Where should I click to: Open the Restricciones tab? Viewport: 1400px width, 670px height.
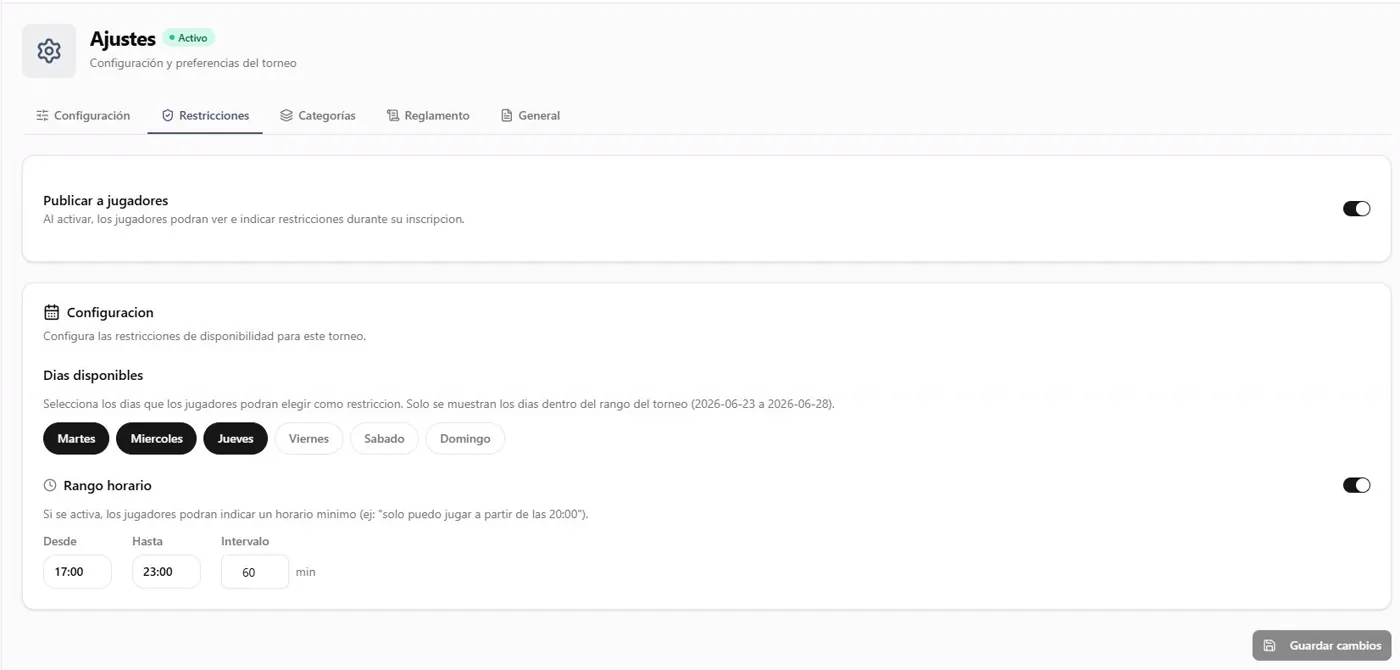pyautogui.click(x=205, y=115)
